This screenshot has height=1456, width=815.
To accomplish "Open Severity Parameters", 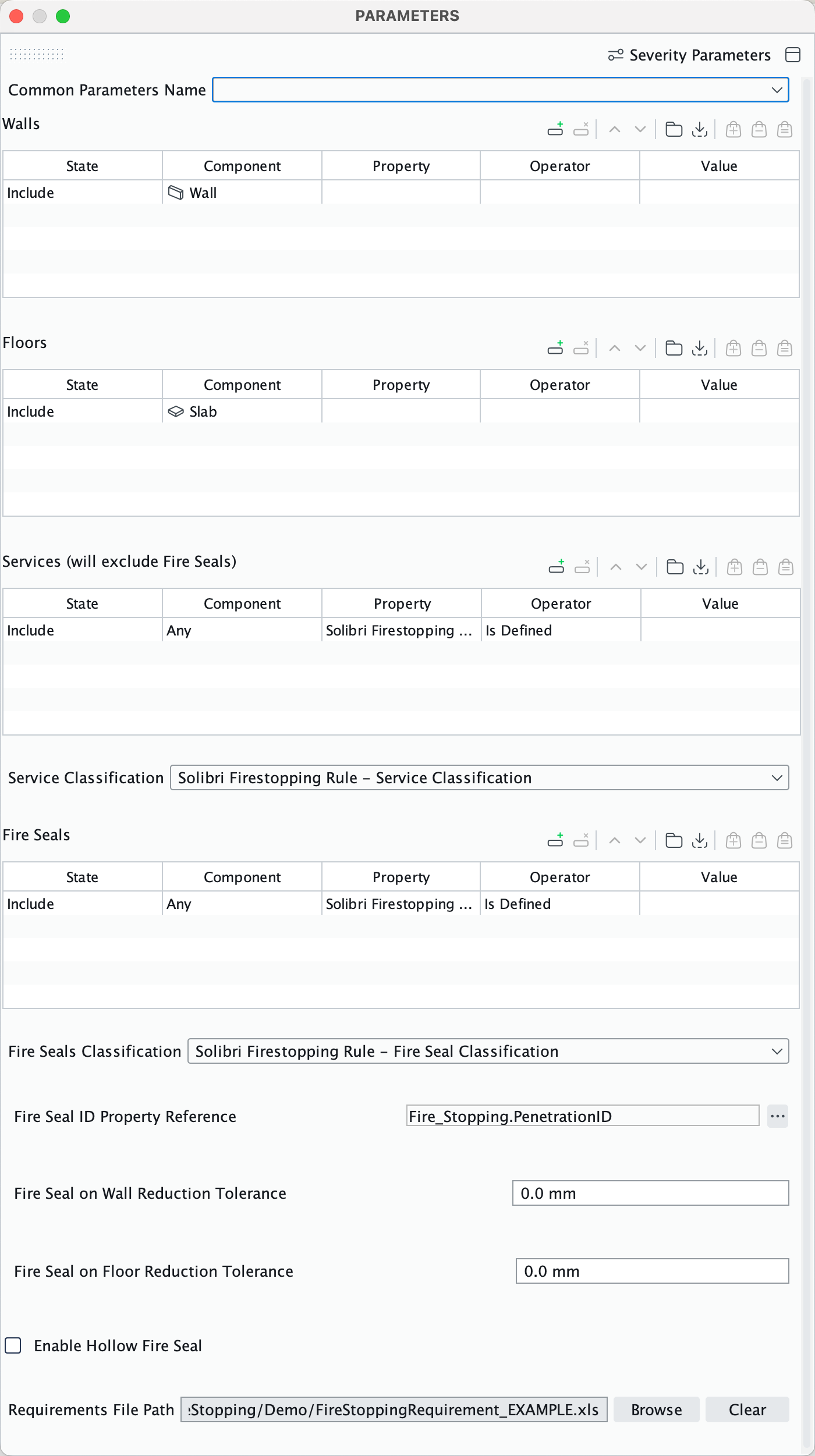I will pyautogui.click(x=689, y=55).
